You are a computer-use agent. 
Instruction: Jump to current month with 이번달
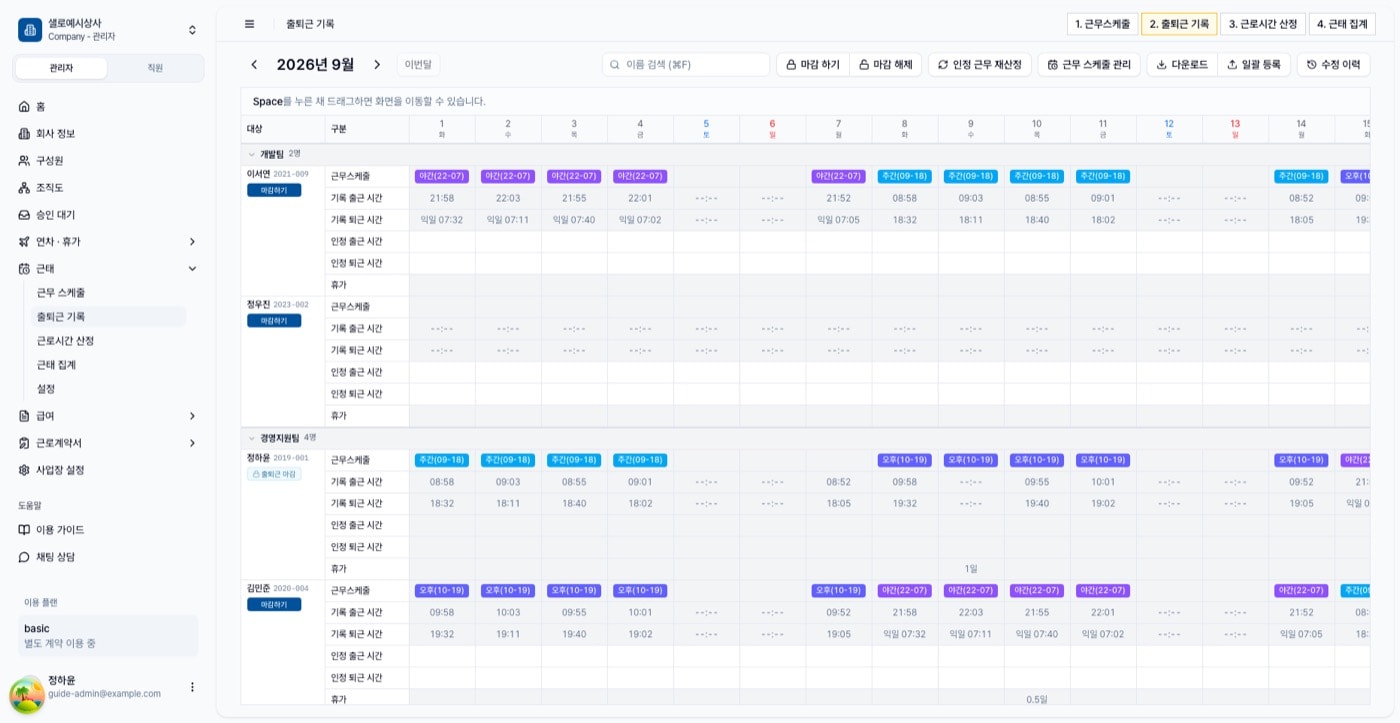point(418,64)
